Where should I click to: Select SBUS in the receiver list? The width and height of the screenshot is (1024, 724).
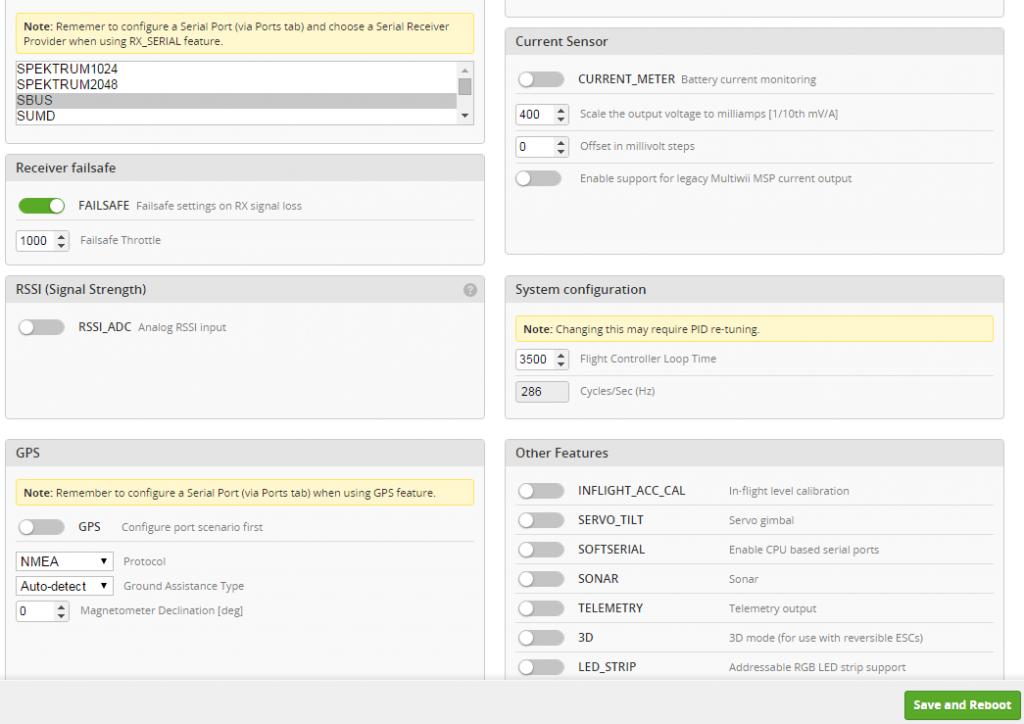click(x=35, y=101)
